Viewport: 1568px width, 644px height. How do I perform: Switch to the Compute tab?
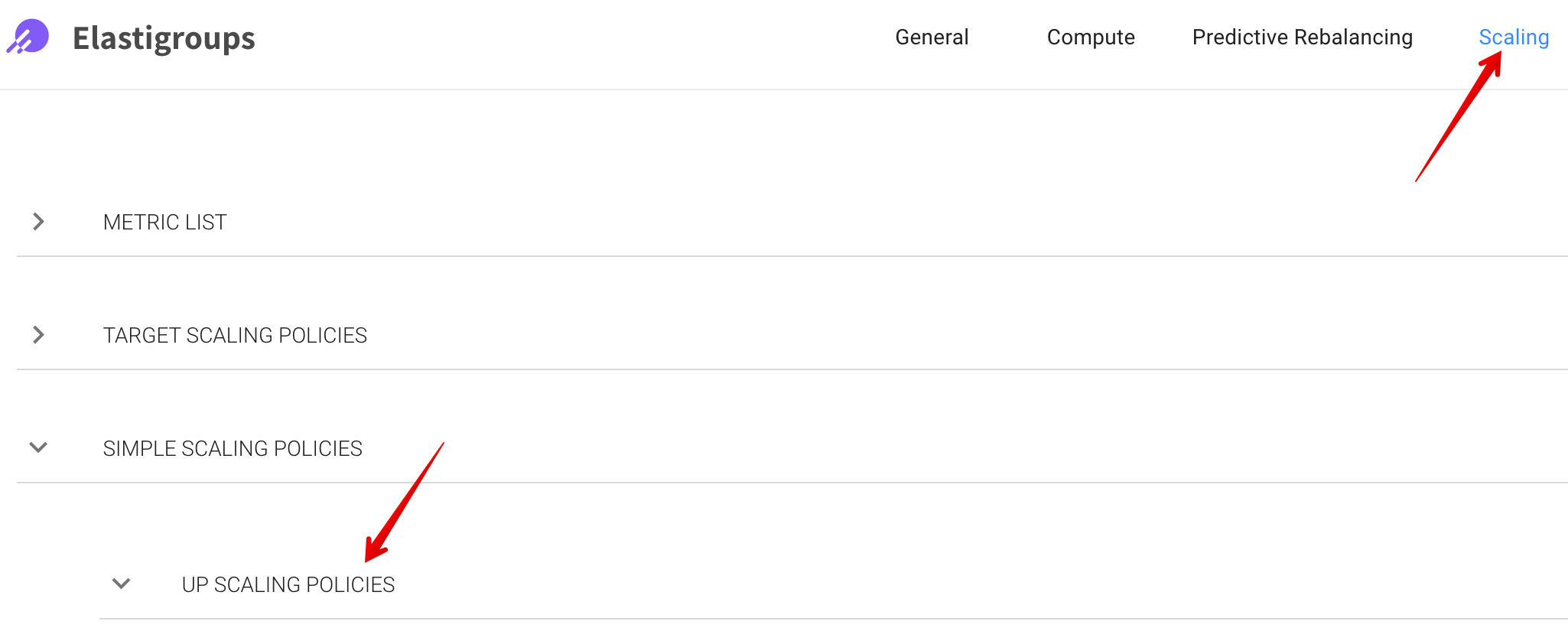point(1091,37)
